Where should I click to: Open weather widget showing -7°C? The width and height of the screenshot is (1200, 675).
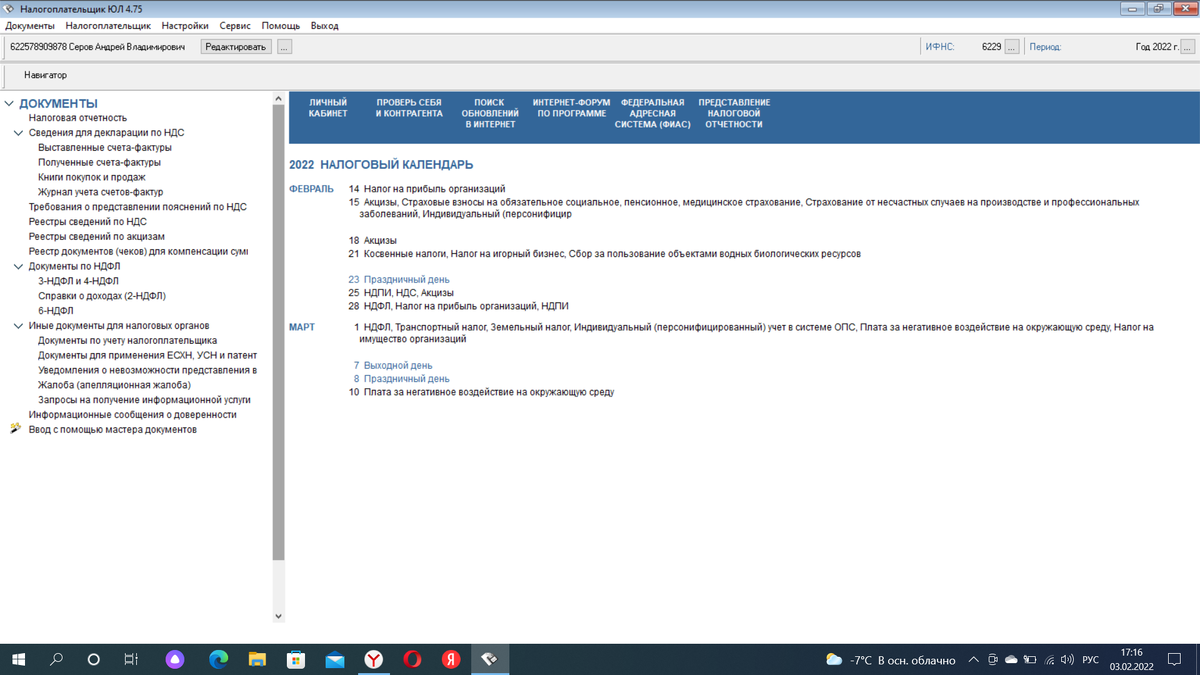[x=891, y=660]
